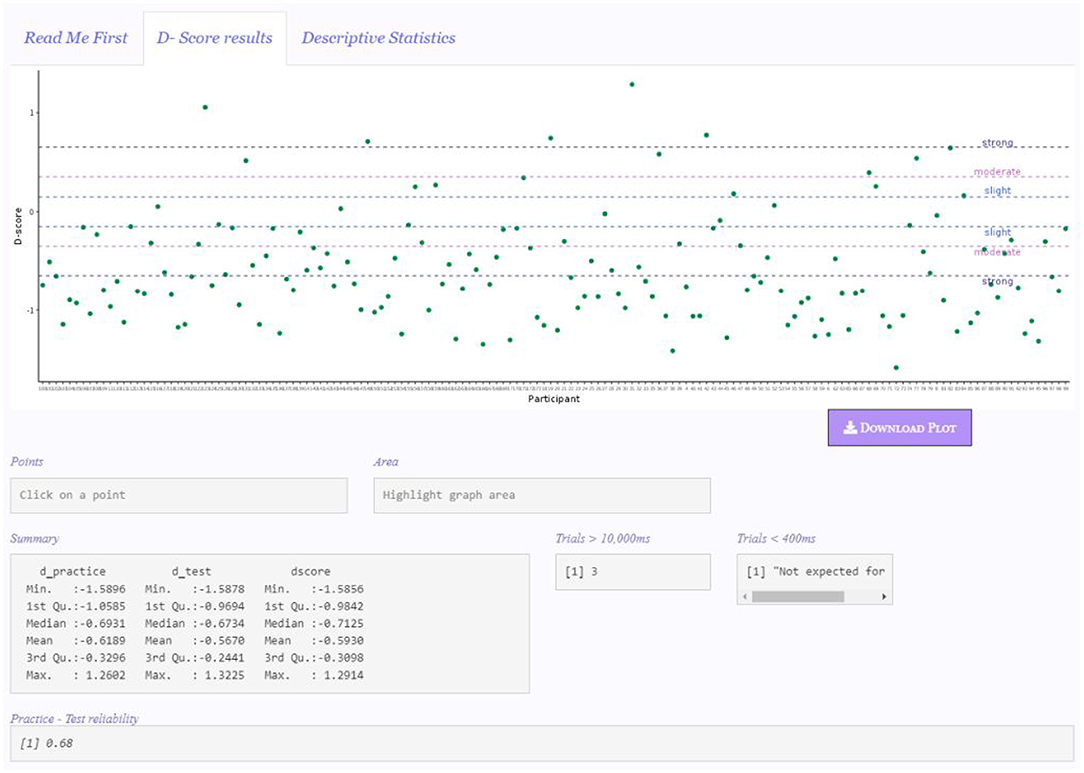The height and width of the screenshot is (773, 1084).
Task: Click the left scroll arrow in Trials < 400ms box
Action: [745, 596]
